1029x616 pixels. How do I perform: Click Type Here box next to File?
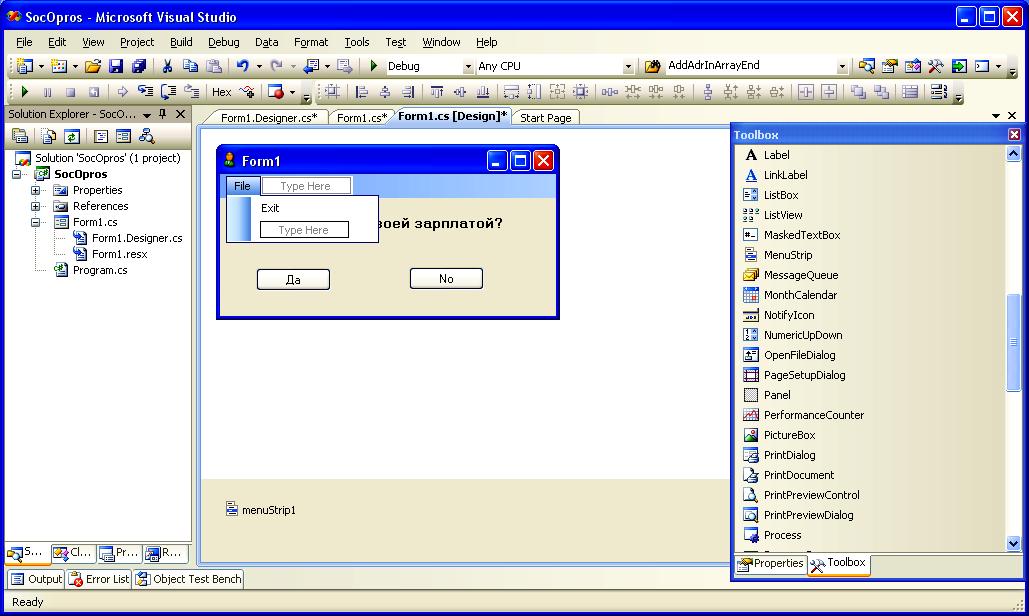306,186
